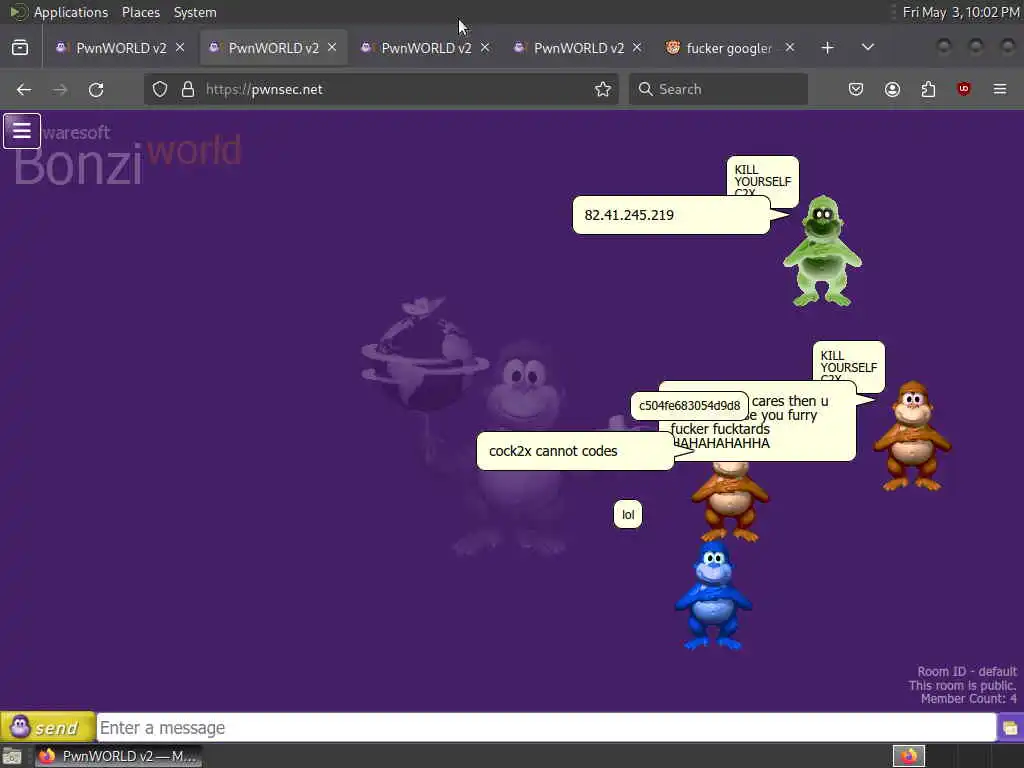
Task: Open Firefox account icon
Action: pyautogui.click(x=892, y=89)
